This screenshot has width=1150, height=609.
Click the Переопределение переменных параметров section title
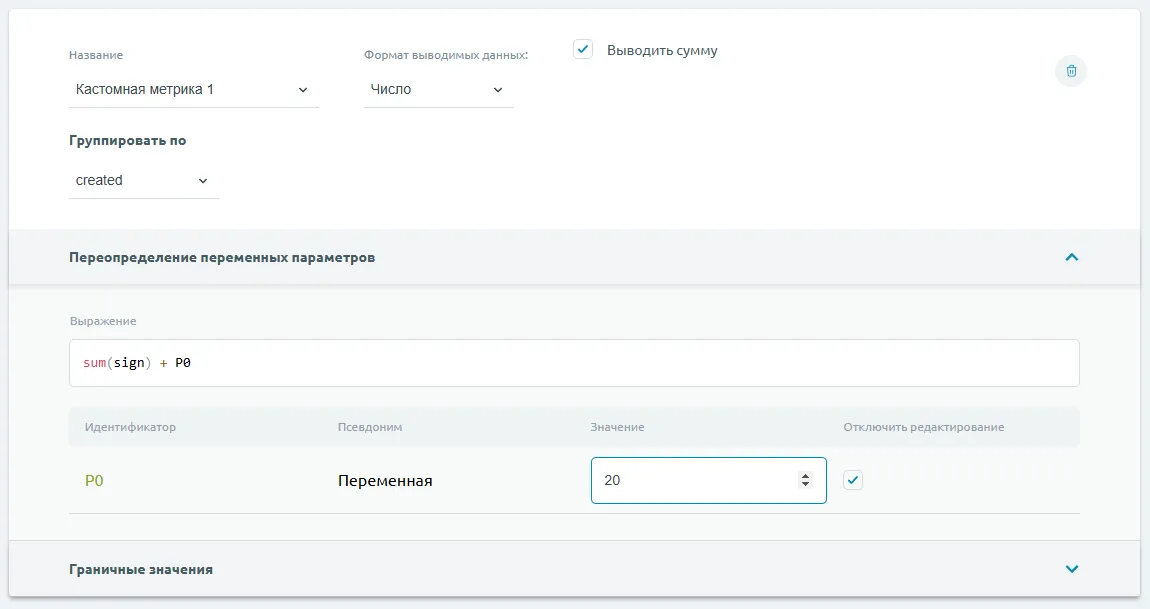click(x=222, y=257)
